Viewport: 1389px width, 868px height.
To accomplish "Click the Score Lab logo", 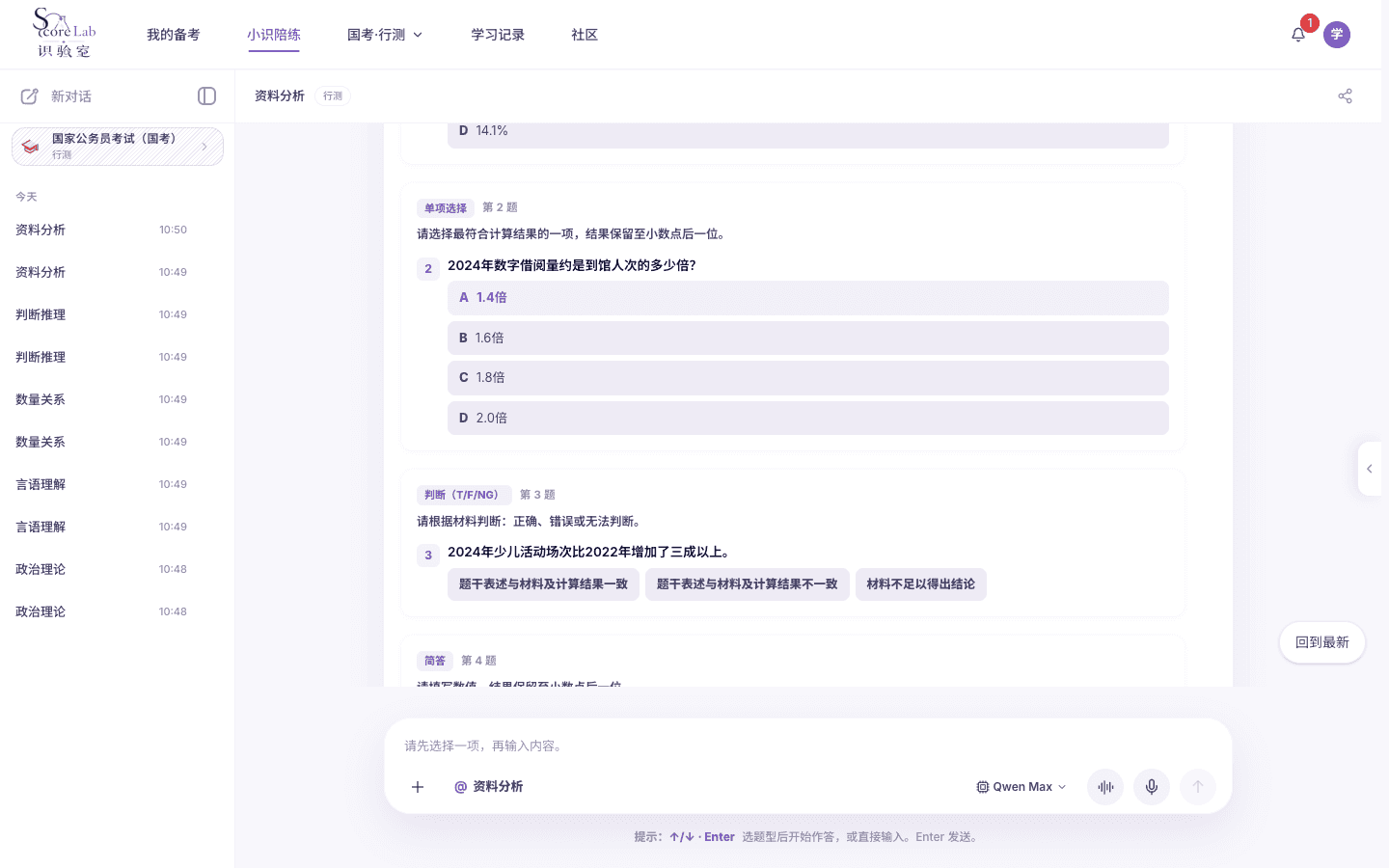I will pos(64,34).
